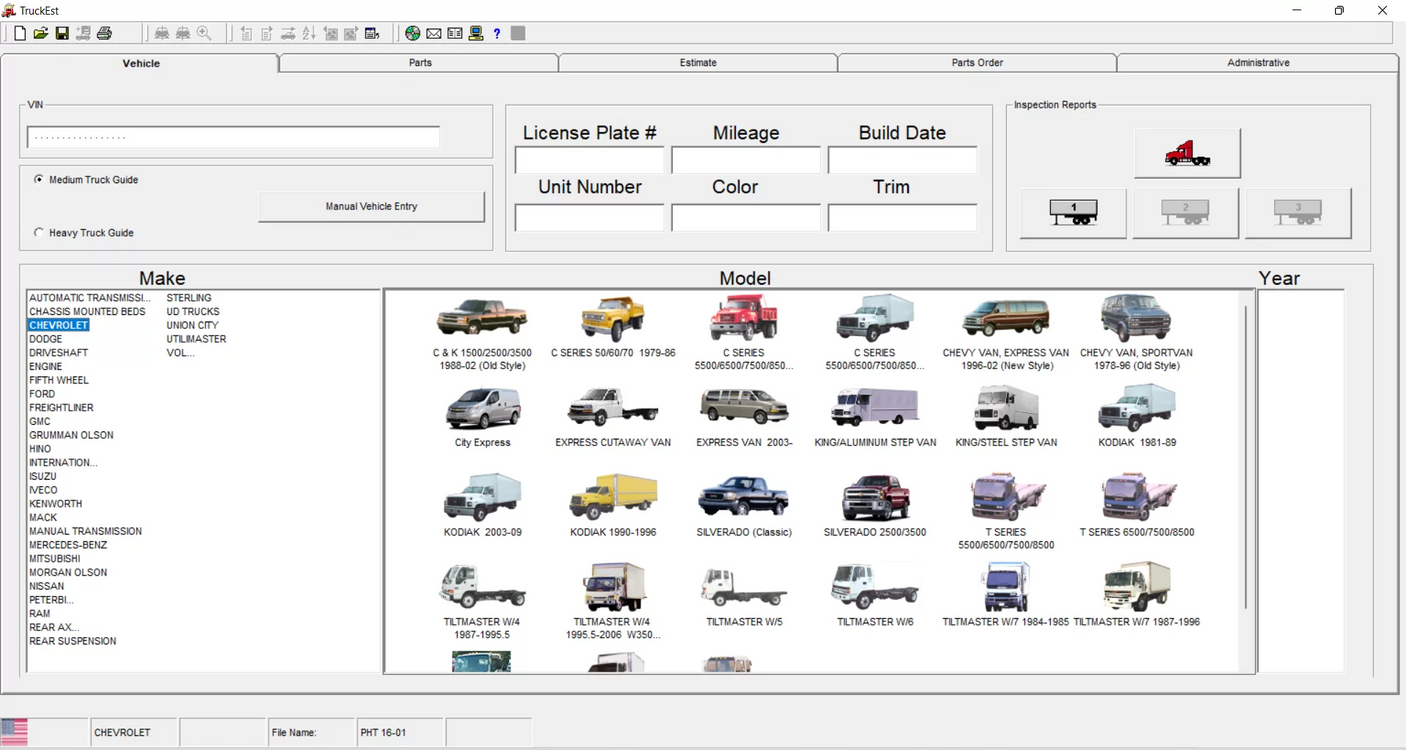Open the Parts Order tab
The width and height of the screenshot is (1406, 750).
(x=977, y=62)
